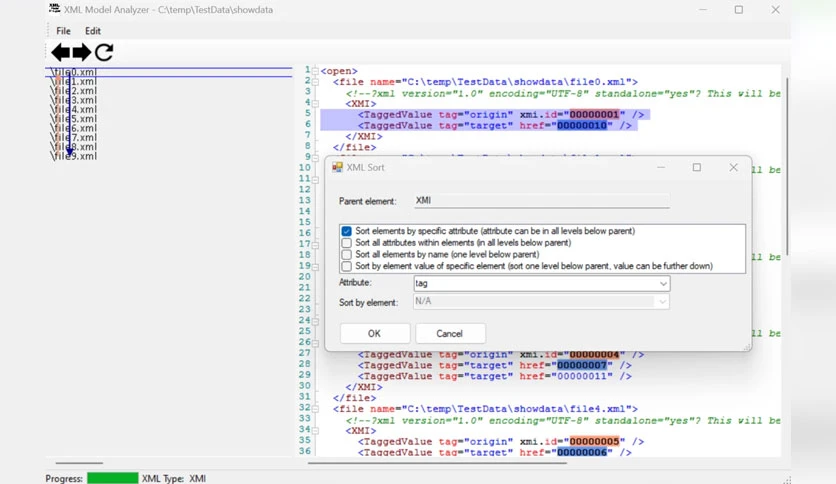Open the Attribute dropdown showing tag
Viewport: 836px width, 484px height.
click(542, 284)
